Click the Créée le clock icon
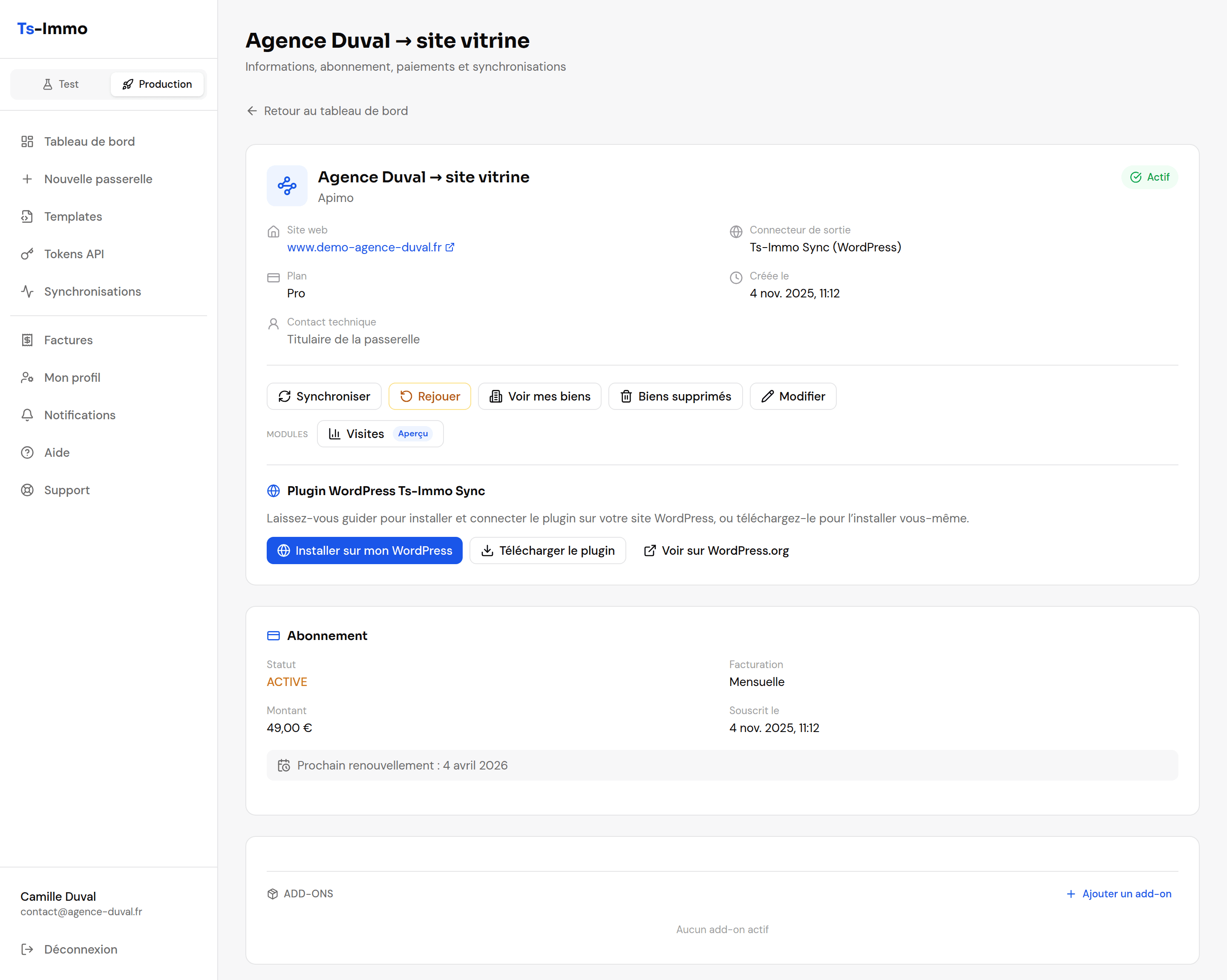 tap(737, 278)
